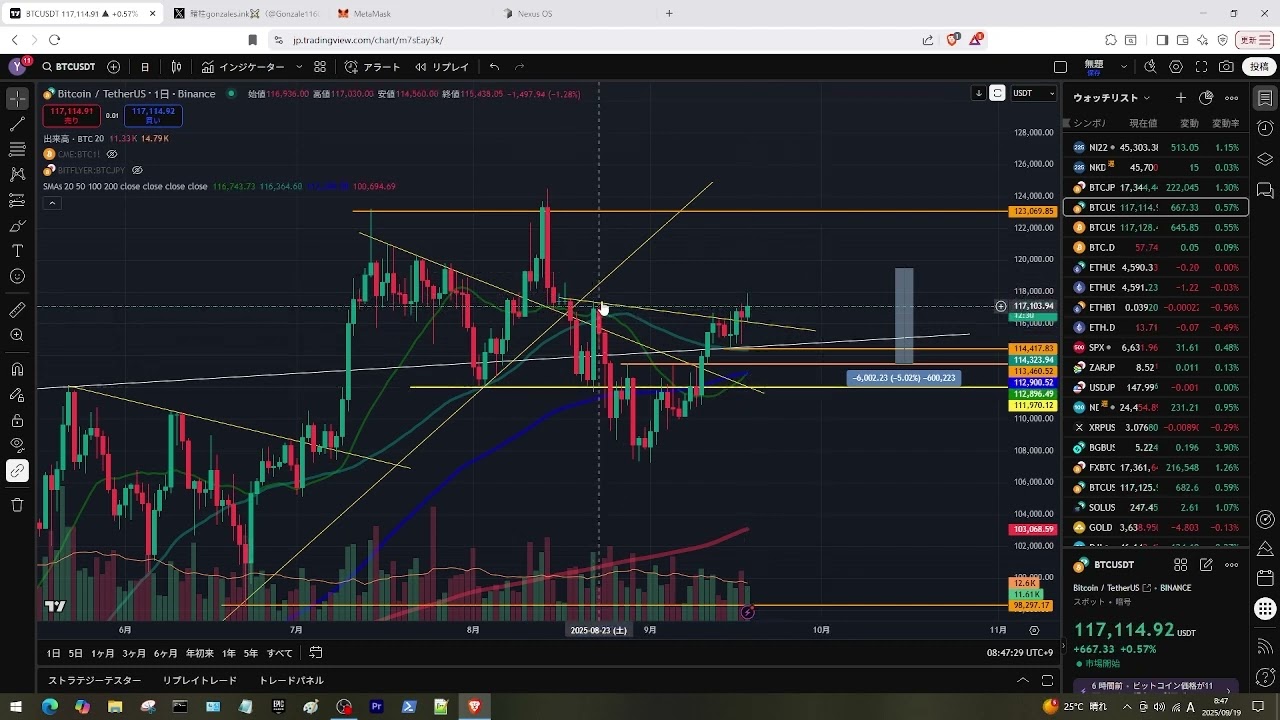1280x720 pixels.
Task: Collapse the indicator legend chevron
Action: tap(52, 203)
